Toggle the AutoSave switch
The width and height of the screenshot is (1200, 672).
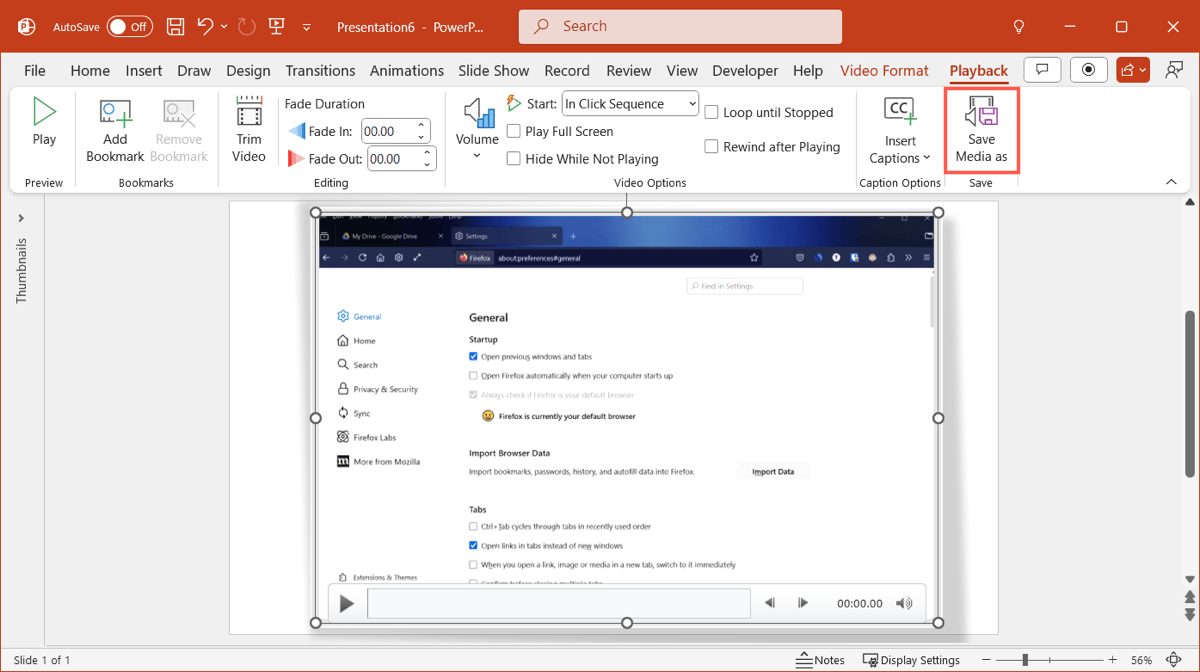(x=130, y=27)
